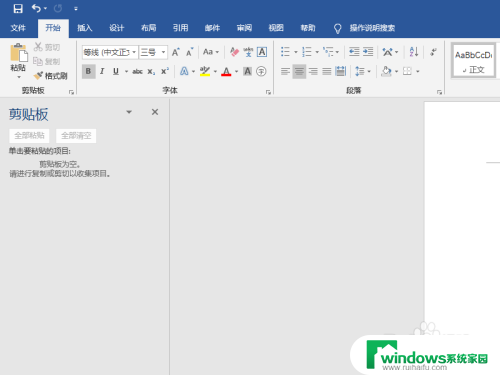This screenshot has width=500, height=375.
Task: Click the 全部清空 button
Action: click(x=76, y=136)
